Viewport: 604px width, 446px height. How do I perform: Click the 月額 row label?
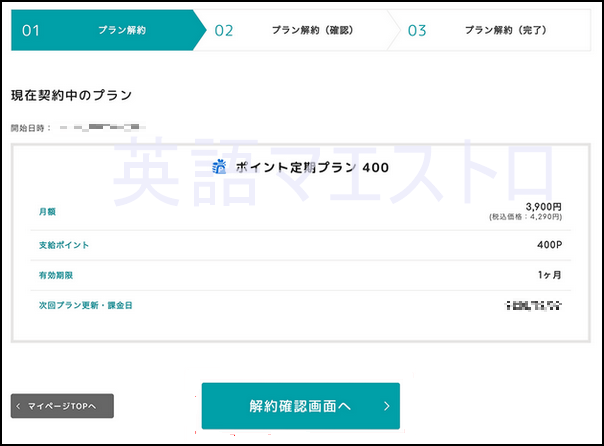click(47, 211)
